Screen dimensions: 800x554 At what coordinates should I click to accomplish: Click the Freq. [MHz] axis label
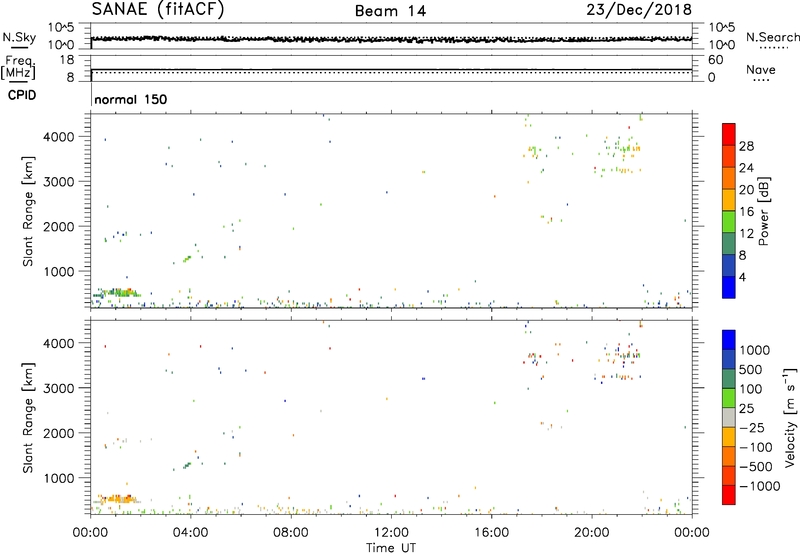tap(19, 68)
